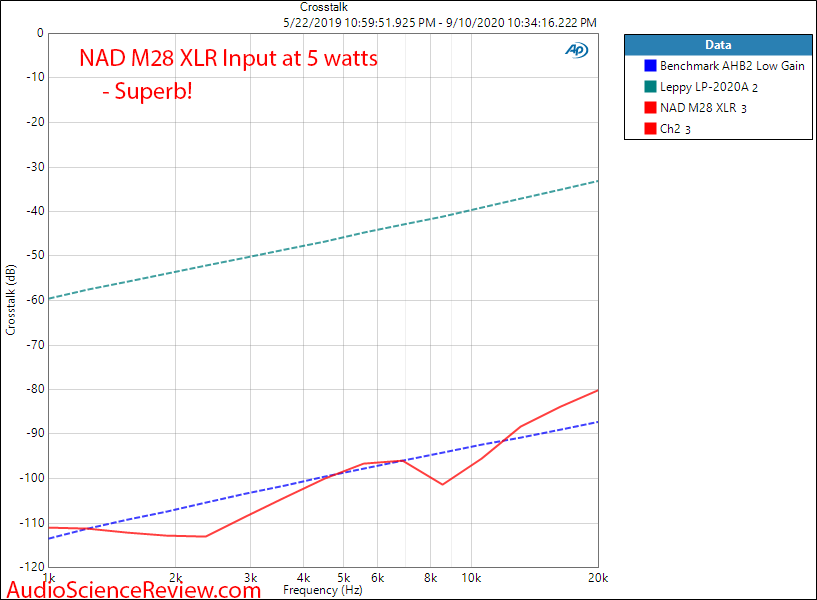The width and height of the screenshot is (817, 600).
Task: Click the "3k" frequency tick label
Action: [251, 578]
